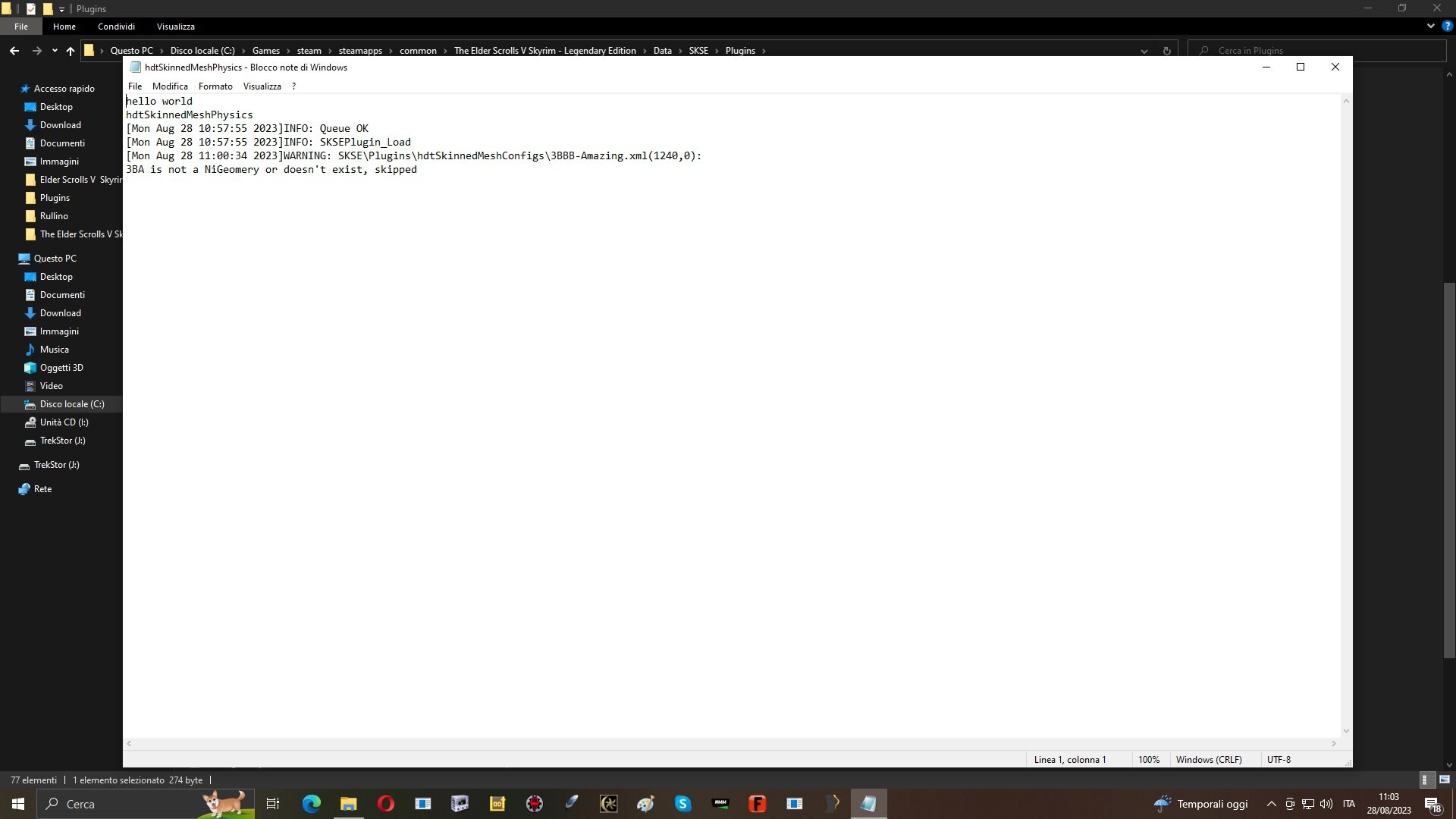This screenshot has width=1456, height=819.
Task: Open Immagini under Accesso rapido
Action: coord(59,162)
